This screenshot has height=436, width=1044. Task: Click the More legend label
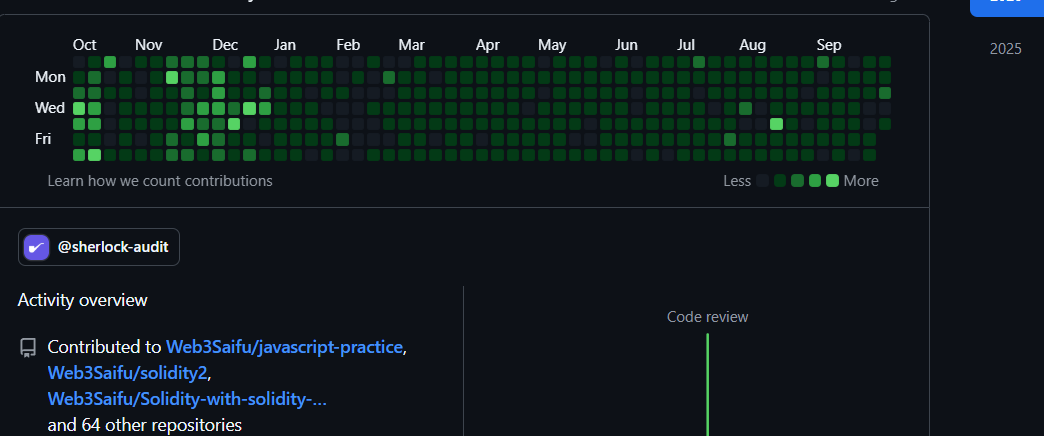pos(861,181)
